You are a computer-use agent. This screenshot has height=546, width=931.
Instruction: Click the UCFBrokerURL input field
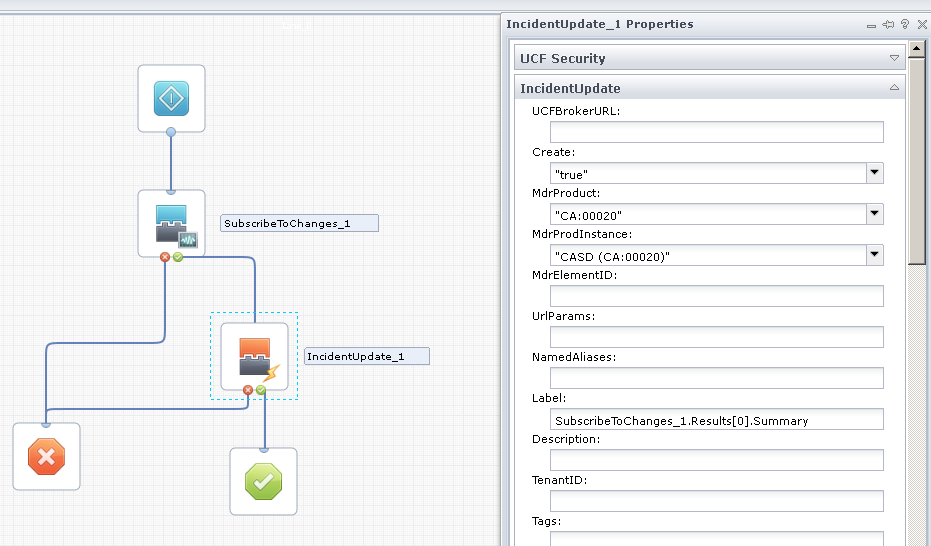pyautogui.click(x=716, y=132)
